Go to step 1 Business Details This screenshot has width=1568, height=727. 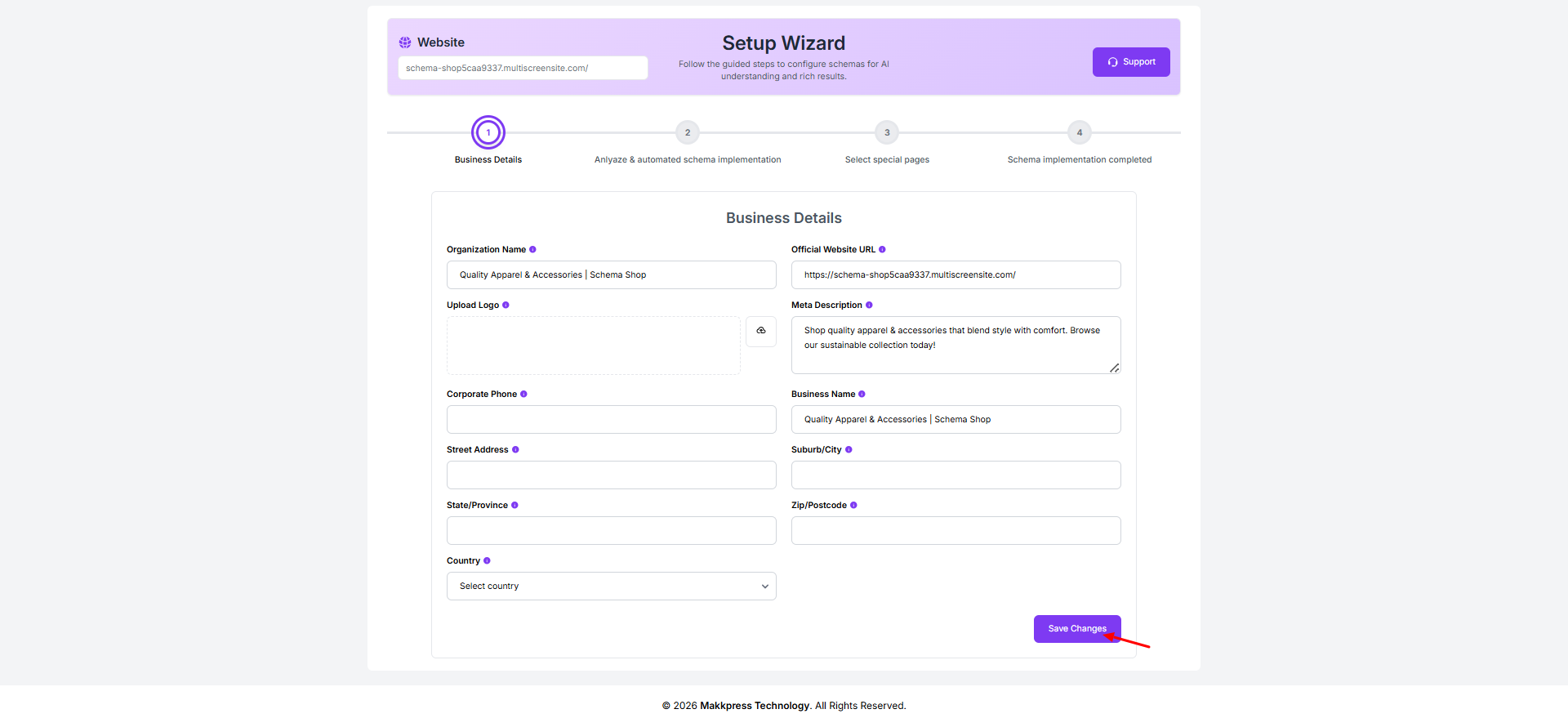pos(488,132)
